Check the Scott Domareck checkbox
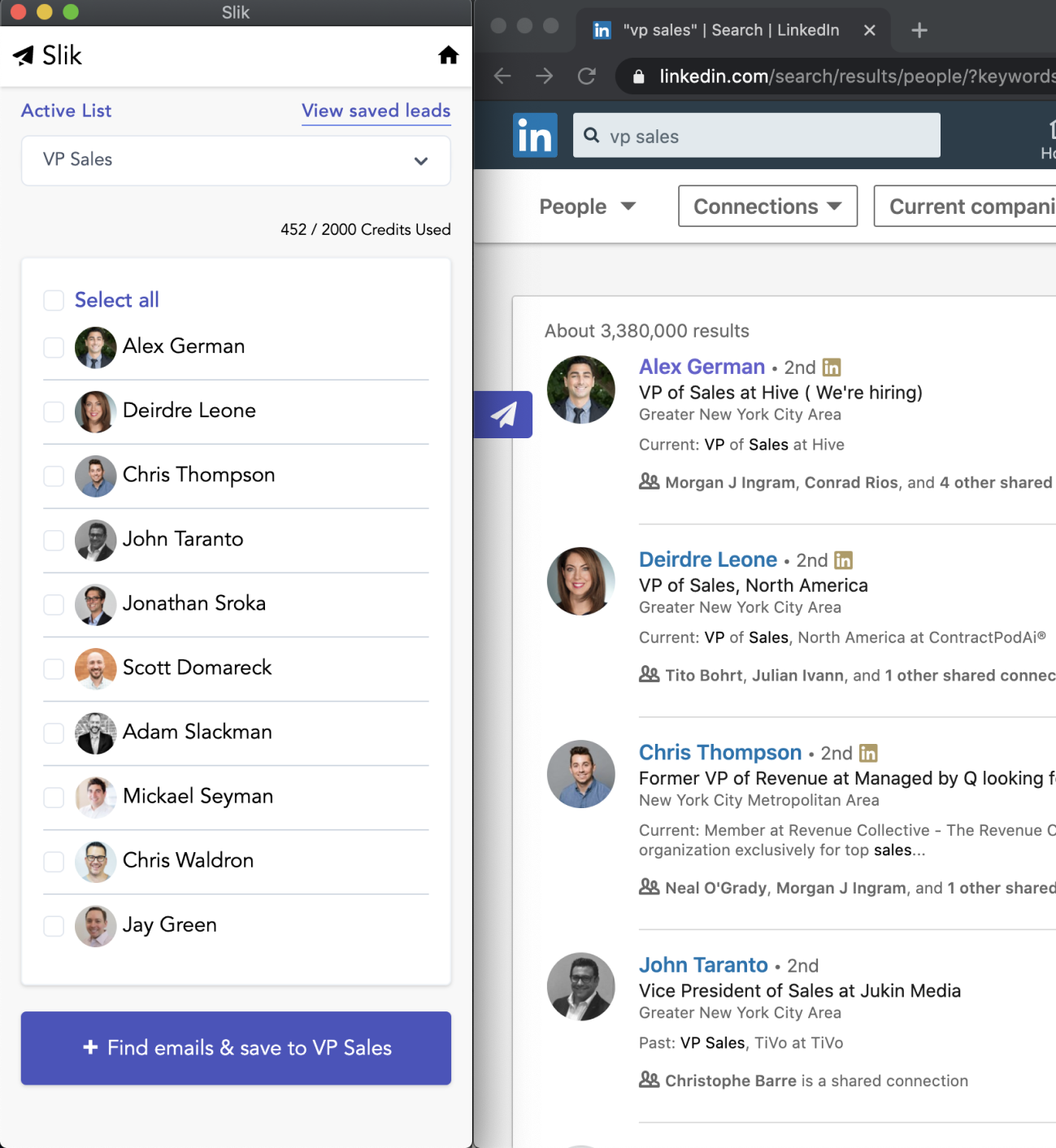The height and width of the screenshot is (1148, 1056). point(54,668)
